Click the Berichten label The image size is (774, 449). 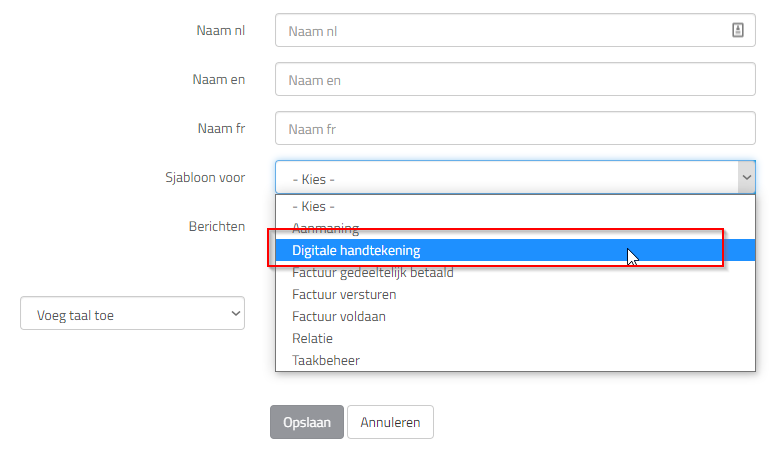click(x=217, y=226)
